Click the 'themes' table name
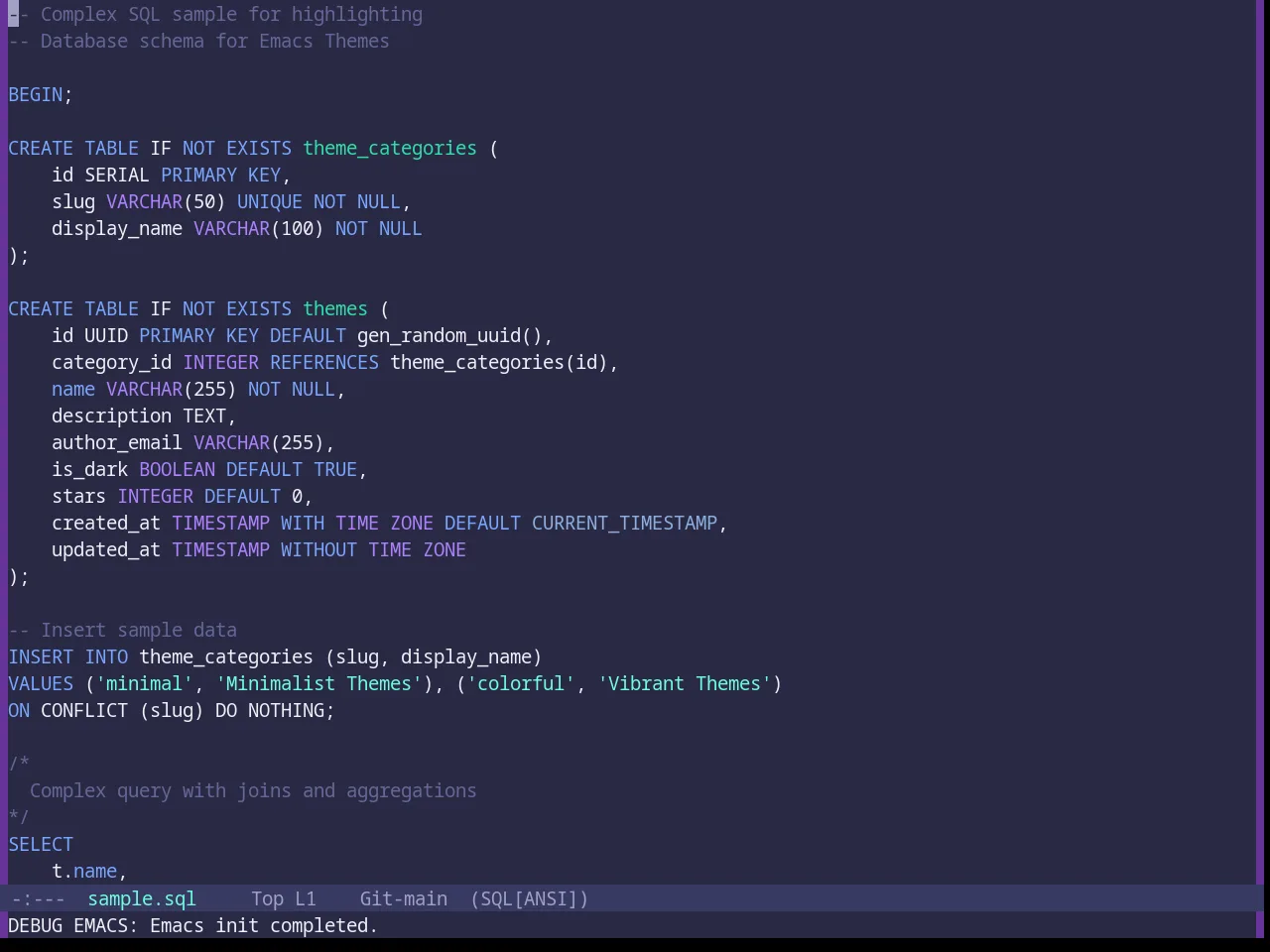The height and width of the screenshot is (952, 1270). tap(335, 308)
